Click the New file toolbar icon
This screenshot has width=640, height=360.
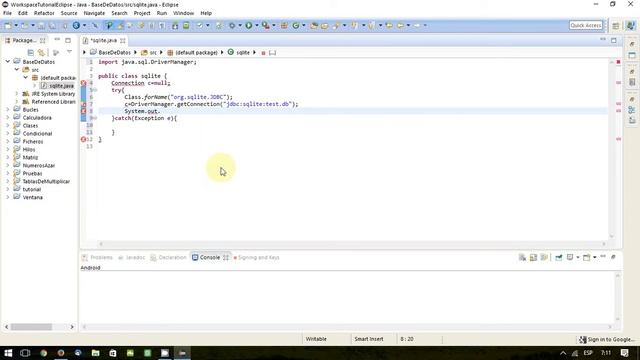pos(8,25)
